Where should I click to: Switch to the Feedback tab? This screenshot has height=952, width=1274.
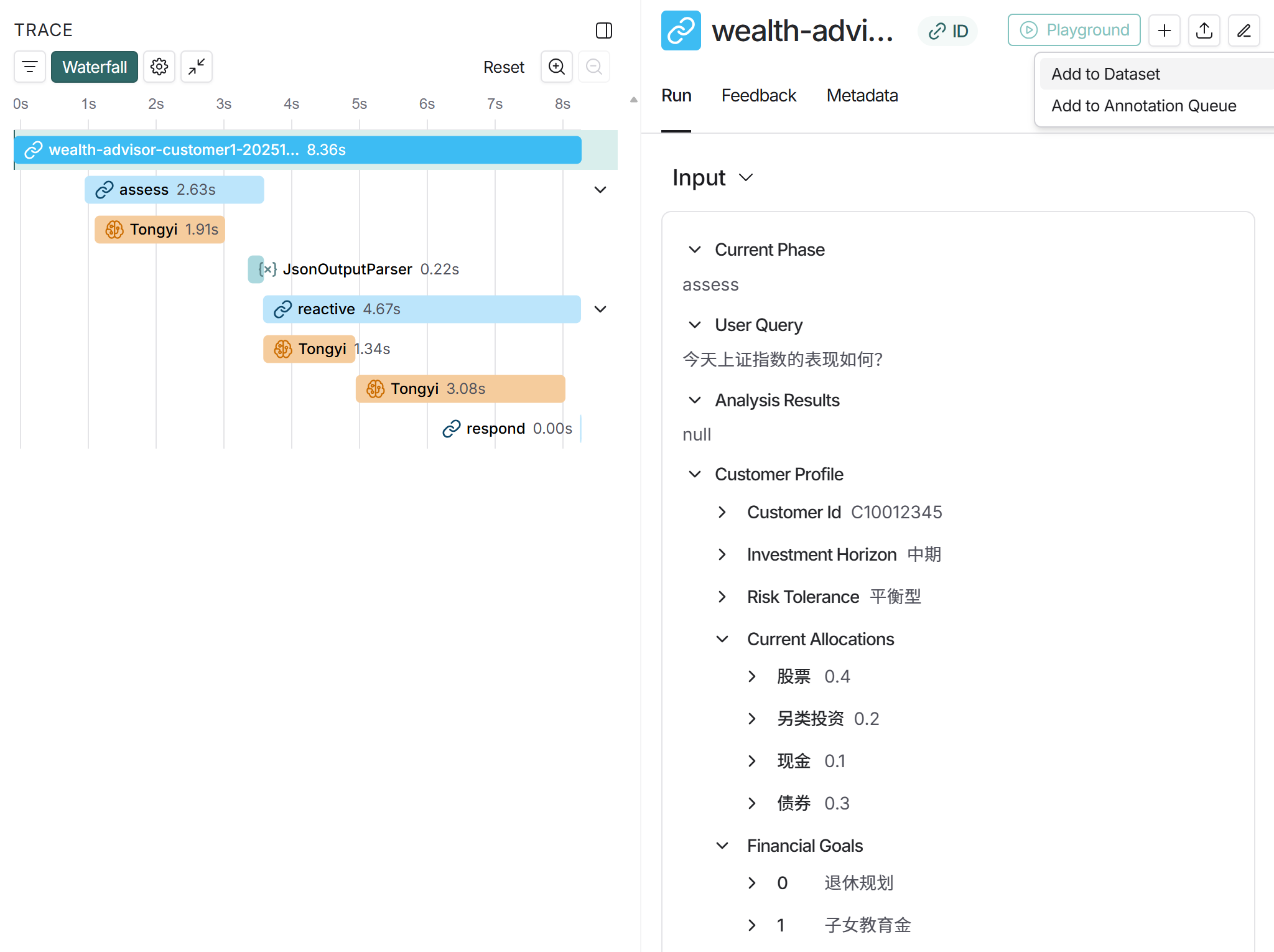[x=759, y=95]
